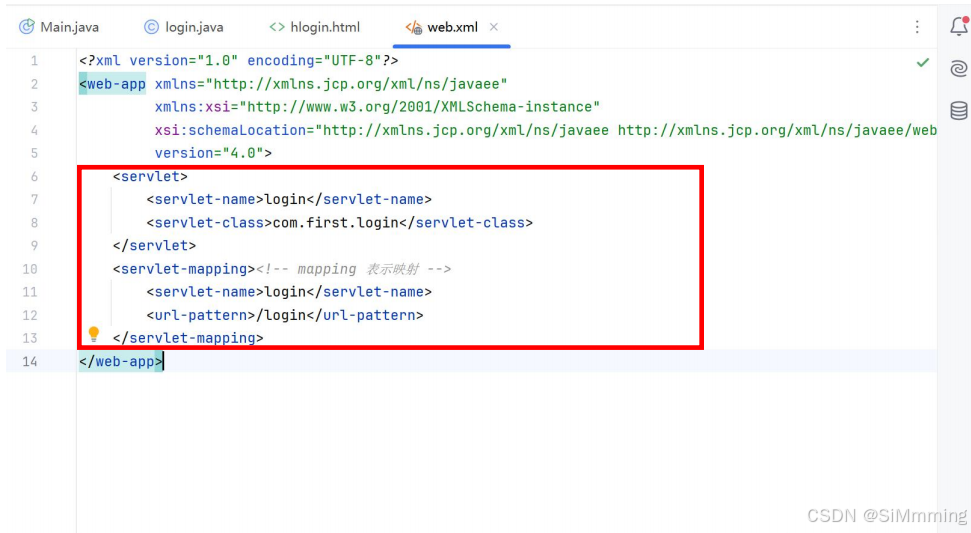Open the Notifications bell panel
The image size is (971, 533).
tap(959, 25)
